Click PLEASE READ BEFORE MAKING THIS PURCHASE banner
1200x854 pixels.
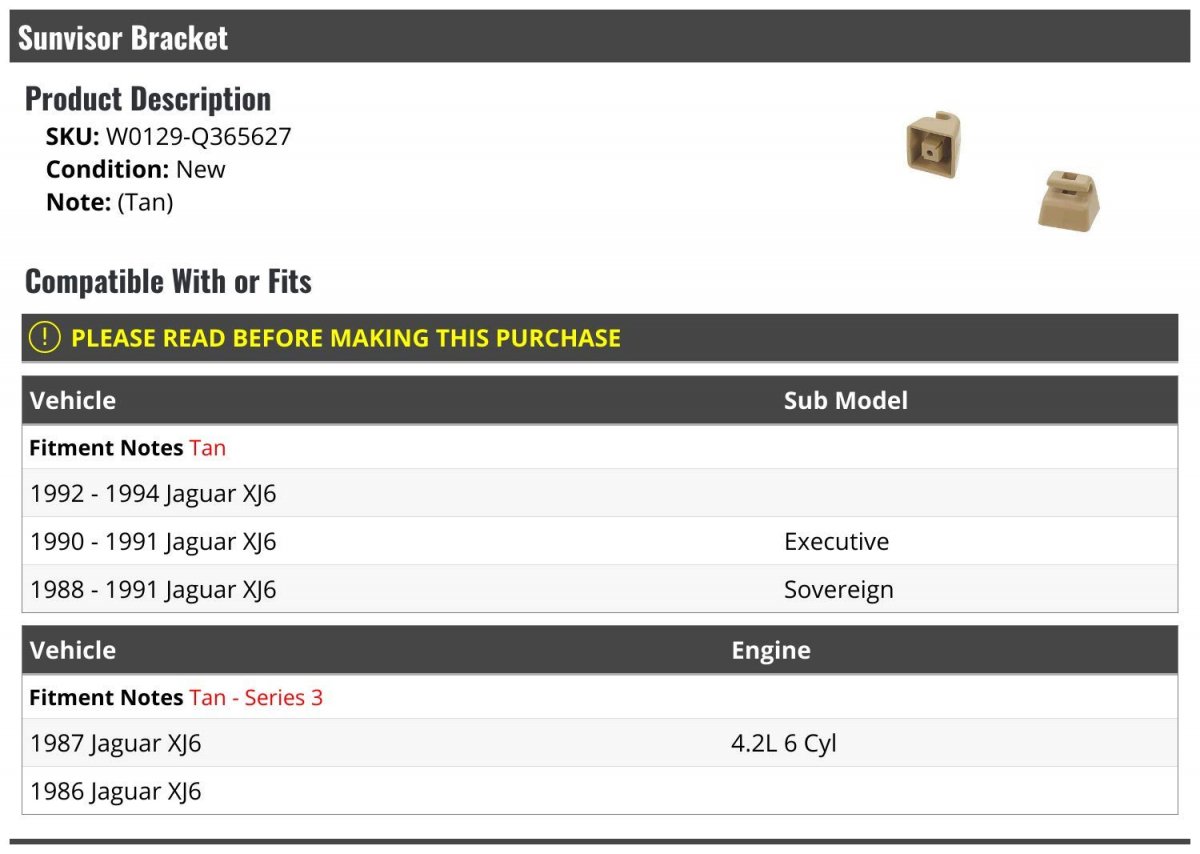click(x=600, y=338)
